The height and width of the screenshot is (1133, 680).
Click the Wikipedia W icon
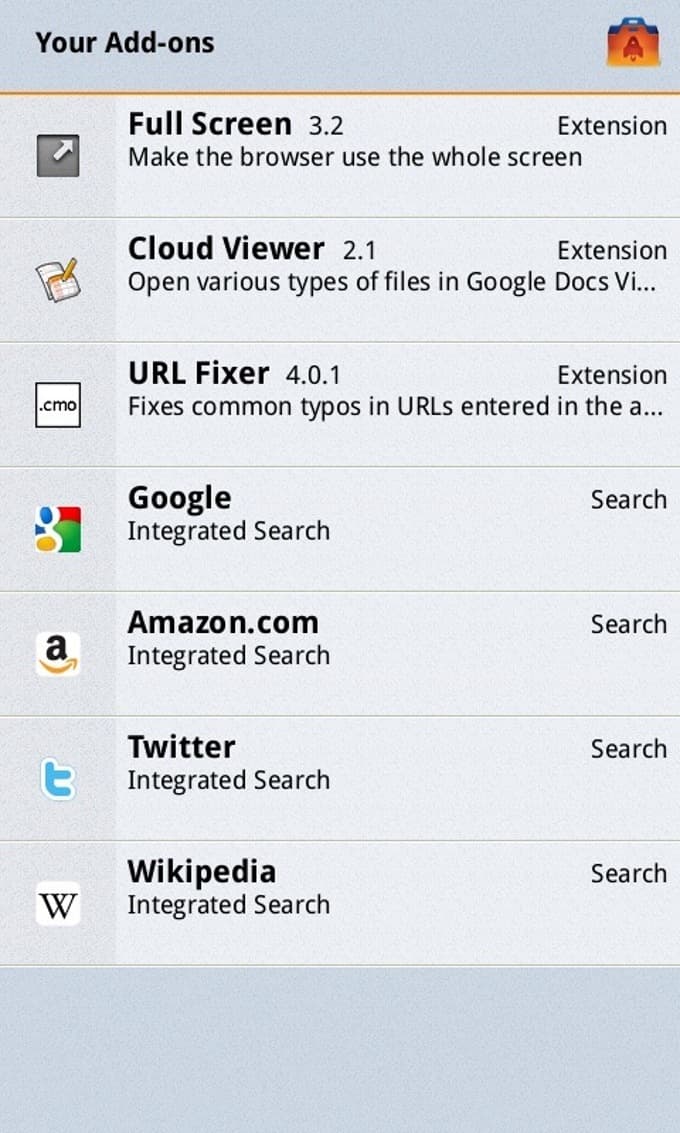(x=58, y=903)
